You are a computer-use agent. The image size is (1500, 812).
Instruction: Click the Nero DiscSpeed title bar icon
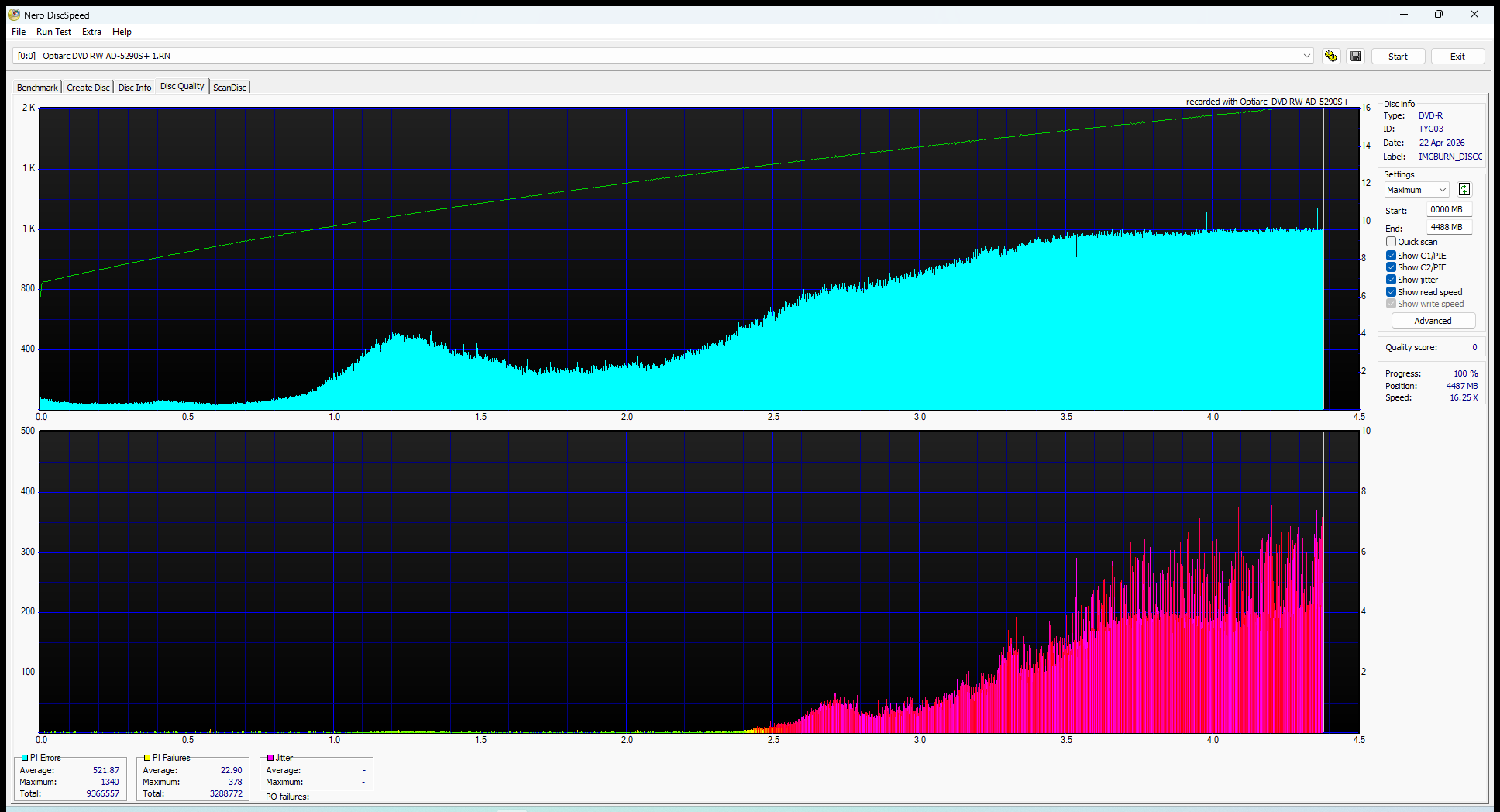pyautogui.click(x=14, y=15)
